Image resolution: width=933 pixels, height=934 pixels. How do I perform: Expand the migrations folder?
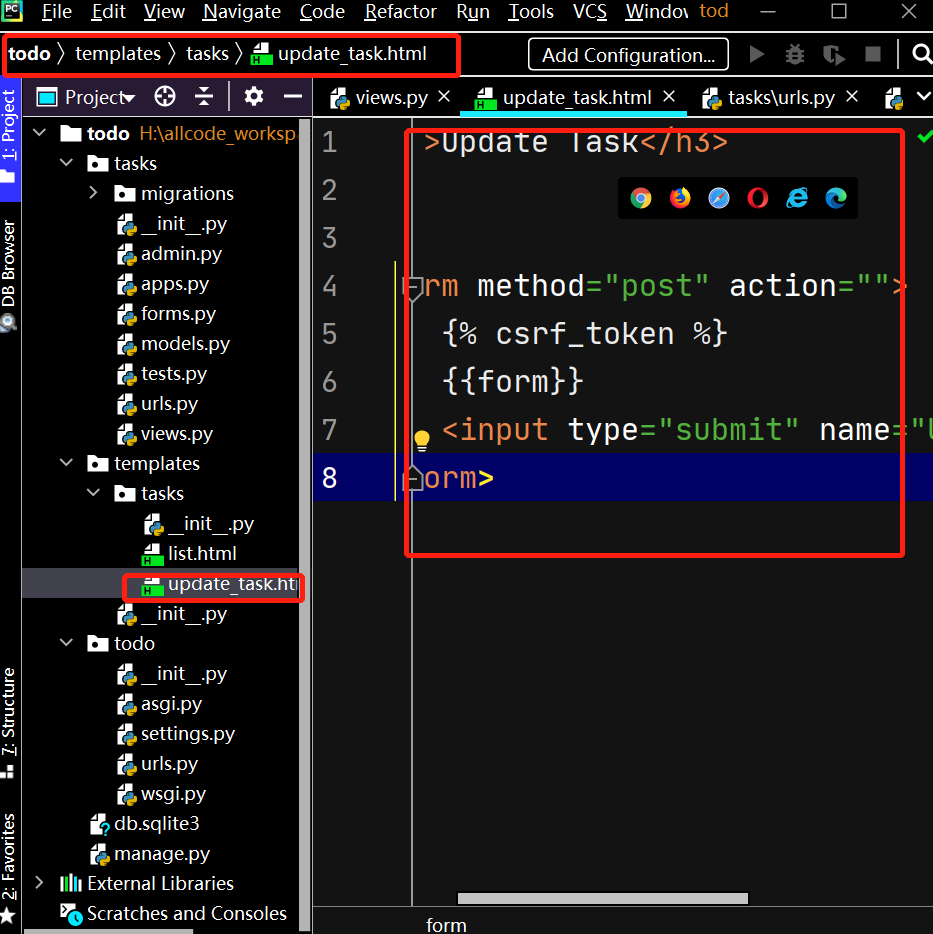[94, 192]
